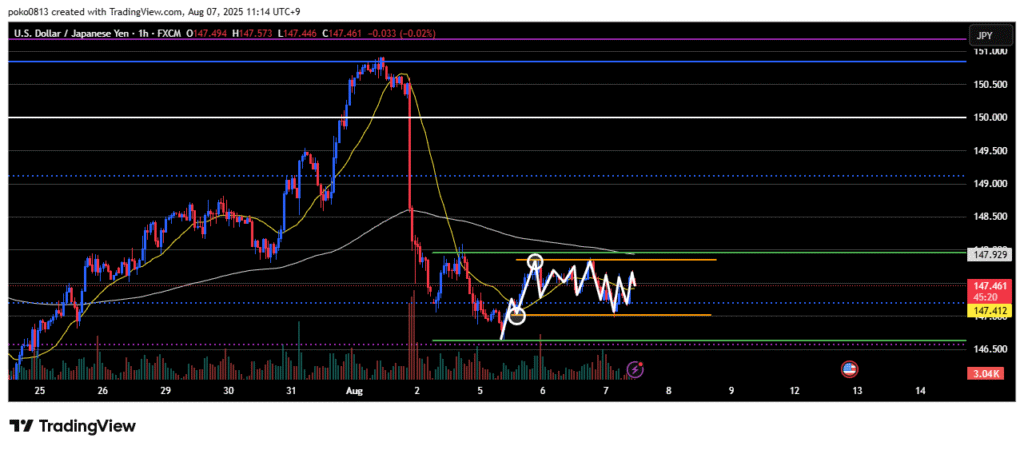Viewport: 1024px width, 450px height.
Task: Click the Aug label on the time axis
Action: (355, 389)
